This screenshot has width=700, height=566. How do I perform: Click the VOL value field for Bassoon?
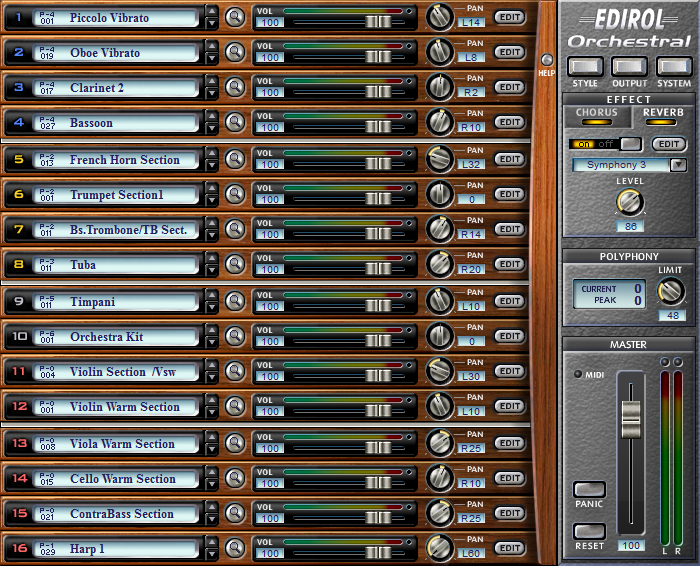[270, 128]
